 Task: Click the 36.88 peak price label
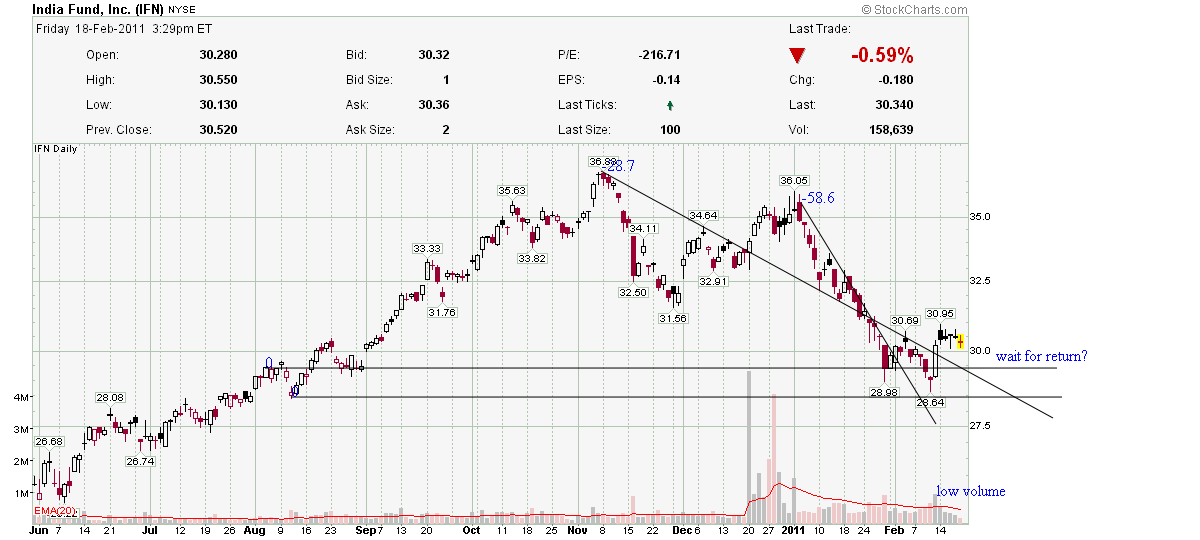pyautogui.click(x=601, y=161)
